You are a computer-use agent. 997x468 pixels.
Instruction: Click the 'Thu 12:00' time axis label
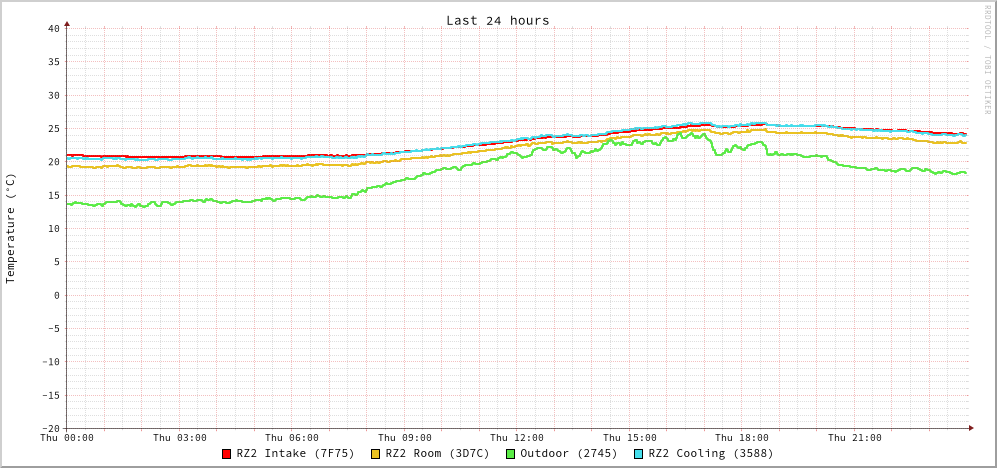tap(517, 437)
